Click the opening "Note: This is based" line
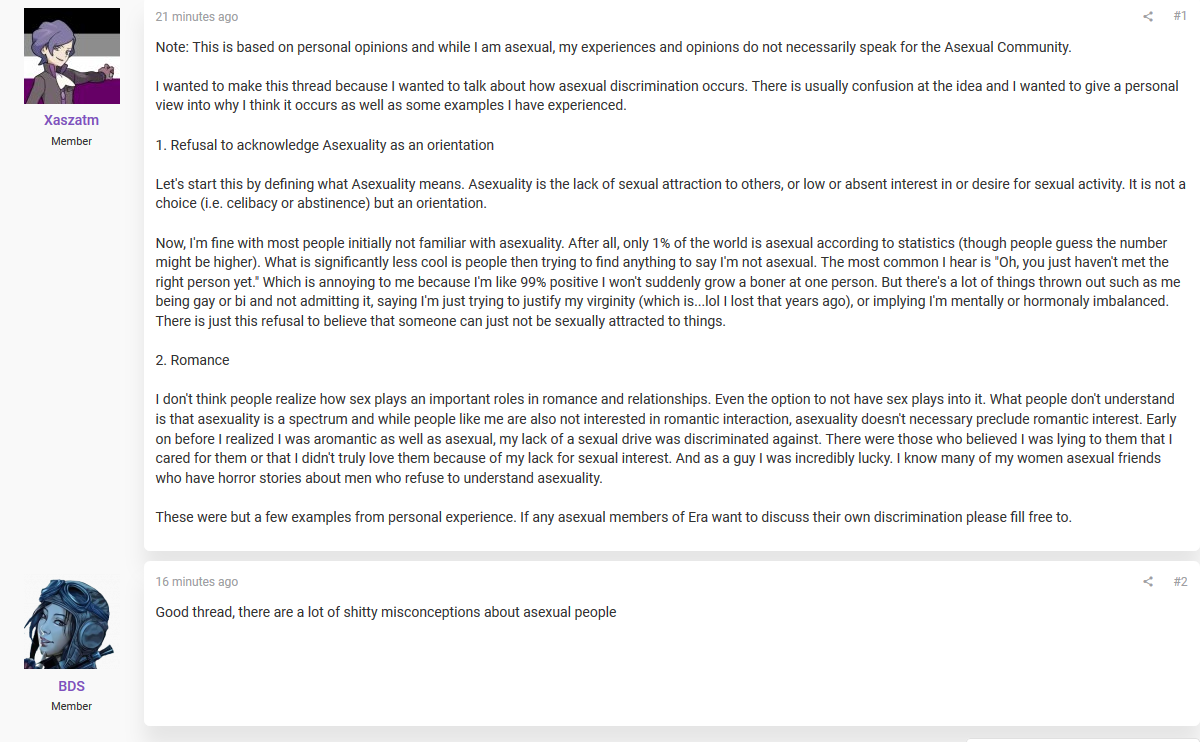Screen dimensions: 1200x742 pyautogui.click(x=613, y=47)
